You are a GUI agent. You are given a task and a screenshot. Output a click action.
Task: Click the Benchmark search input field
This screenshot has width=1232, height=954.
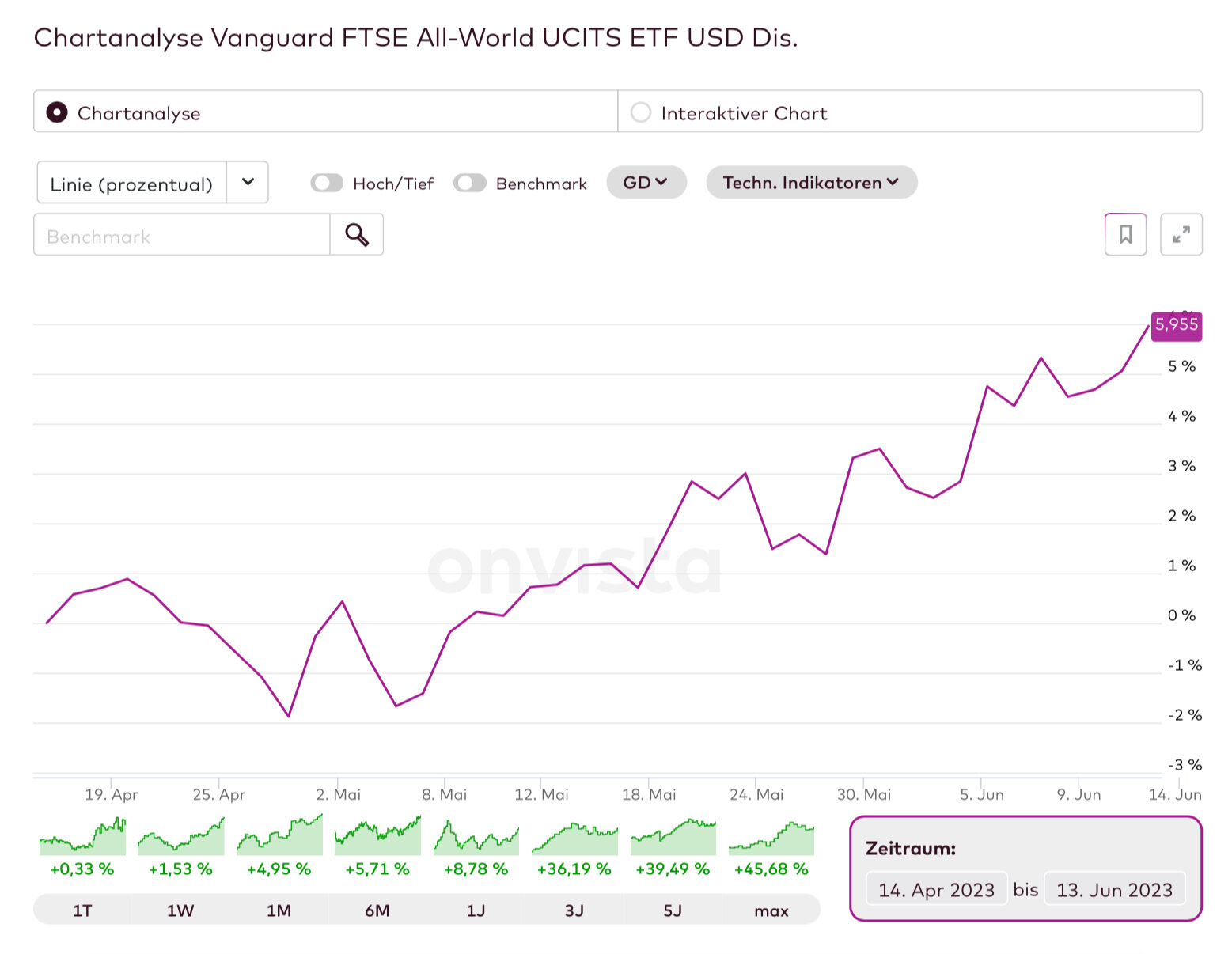[182, 236]
